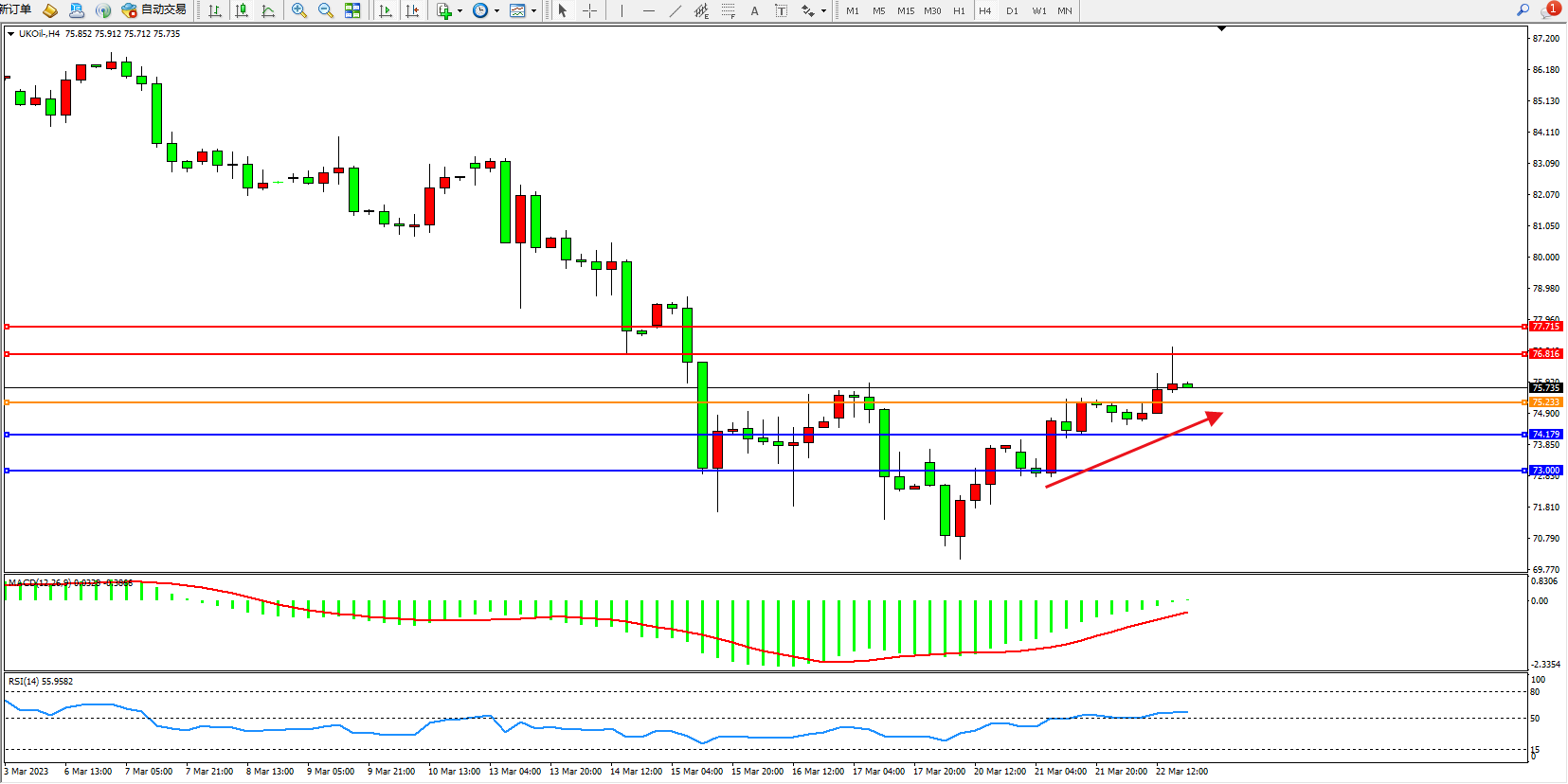1568x784 pixels.
Task: Select the crosshair tool
Action: click(x=589, y=10)
